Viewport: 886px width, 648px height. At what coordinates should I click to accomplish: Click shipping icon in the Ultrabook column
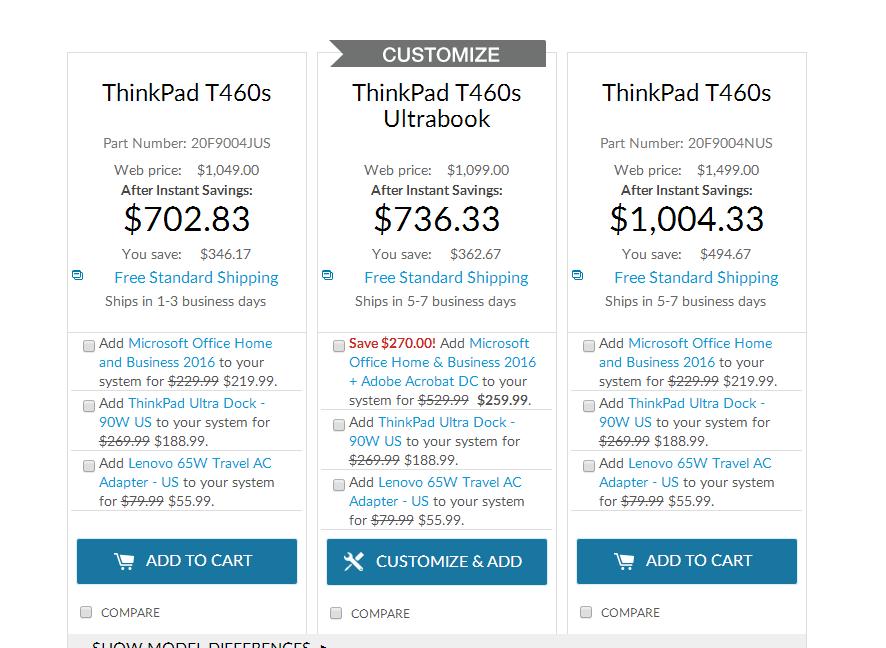[328, 275]
